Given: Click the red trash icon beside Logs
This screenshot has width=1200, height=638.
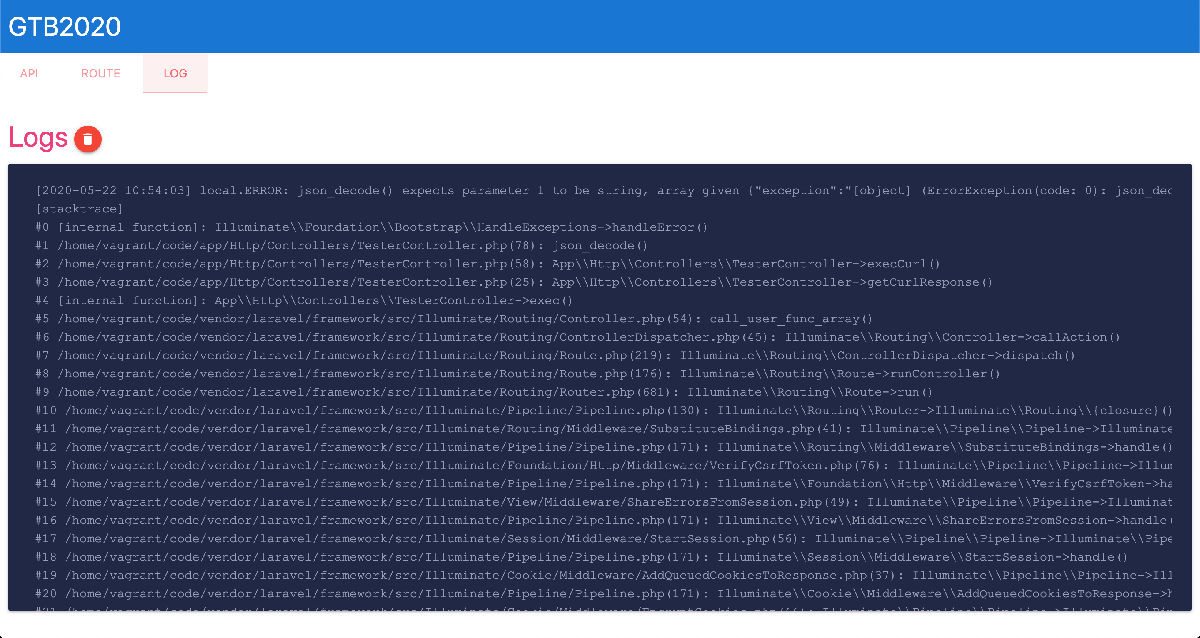Looking at the screenshot, I should [x=88, y=139].
